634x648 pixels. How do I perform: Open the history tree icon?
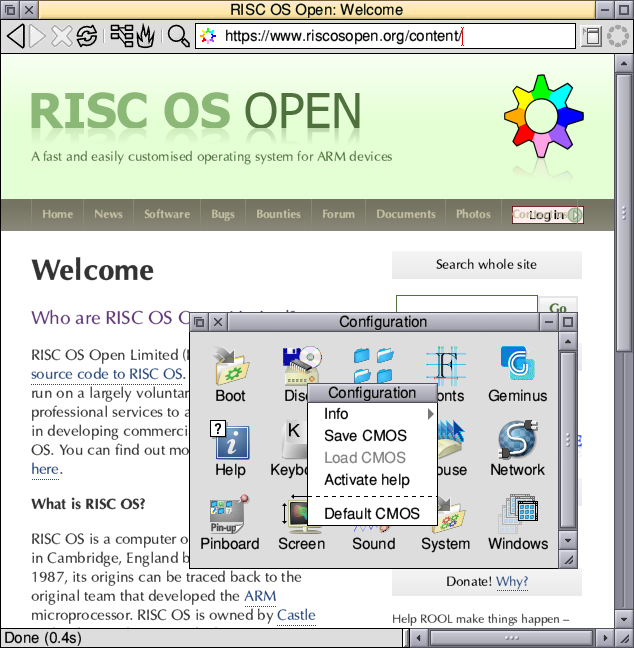[x=122, y=36]
